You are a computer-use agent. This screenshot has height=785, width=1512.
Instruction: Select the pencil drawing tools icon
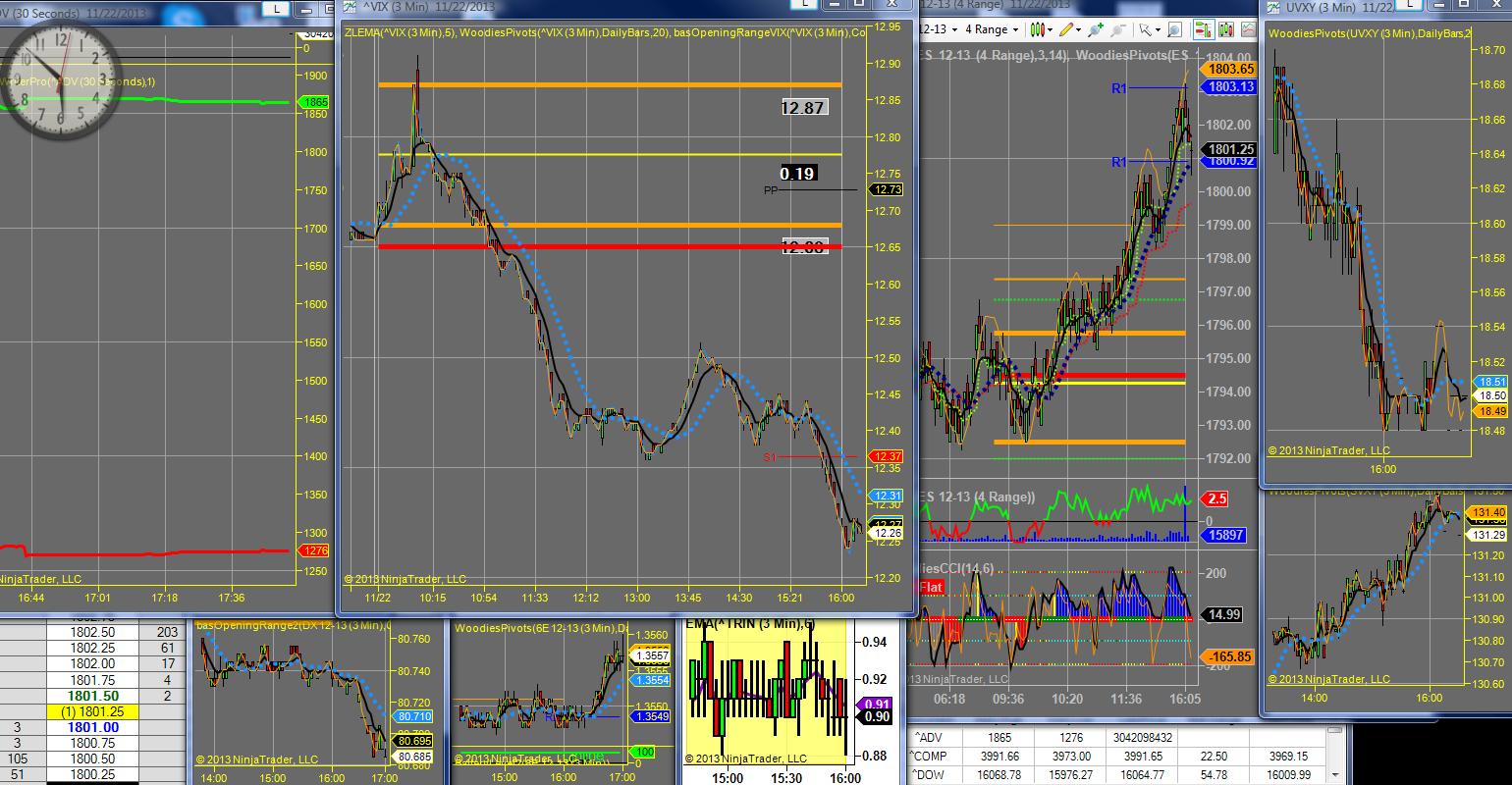[x=1066, y=29]
